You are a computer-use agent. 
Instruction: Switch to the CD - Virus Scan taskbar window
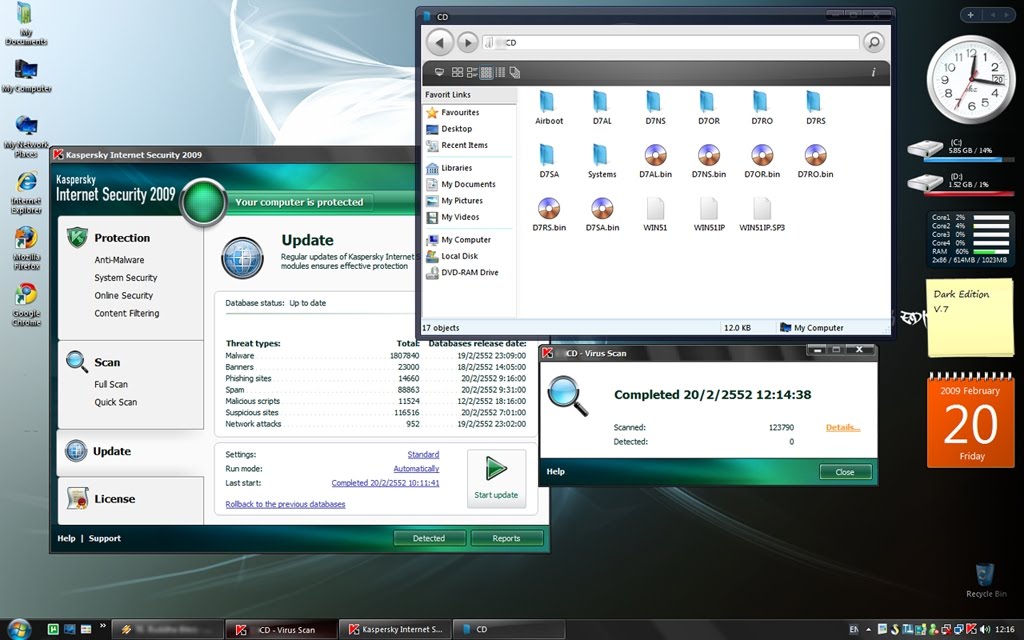pos(282,629)
